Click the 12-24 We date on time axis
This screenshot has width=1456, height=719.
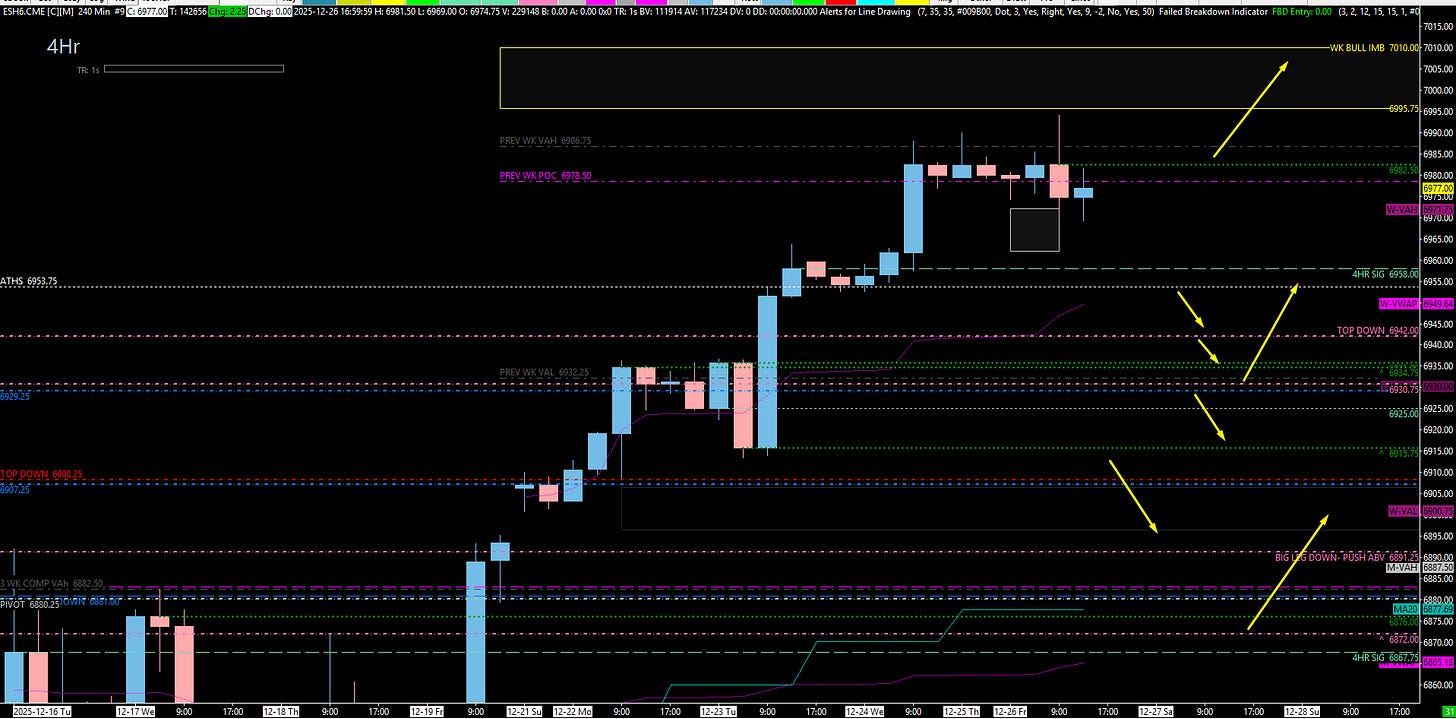coord(866,711)
